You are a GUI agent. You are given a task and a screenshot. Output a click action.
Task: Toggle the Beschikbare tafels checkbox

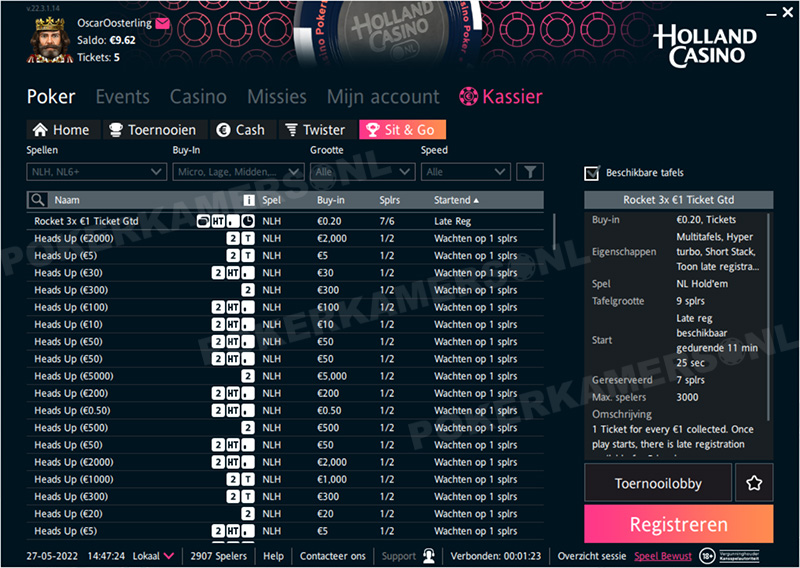click(591, 173)
